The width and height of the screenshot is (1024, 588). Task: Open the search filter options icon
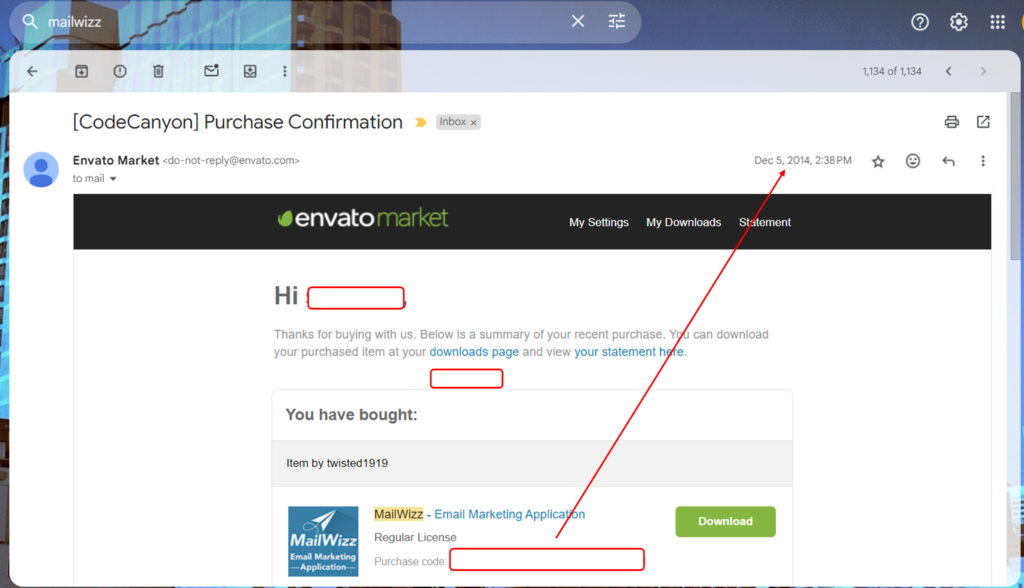tap(616, 22)
